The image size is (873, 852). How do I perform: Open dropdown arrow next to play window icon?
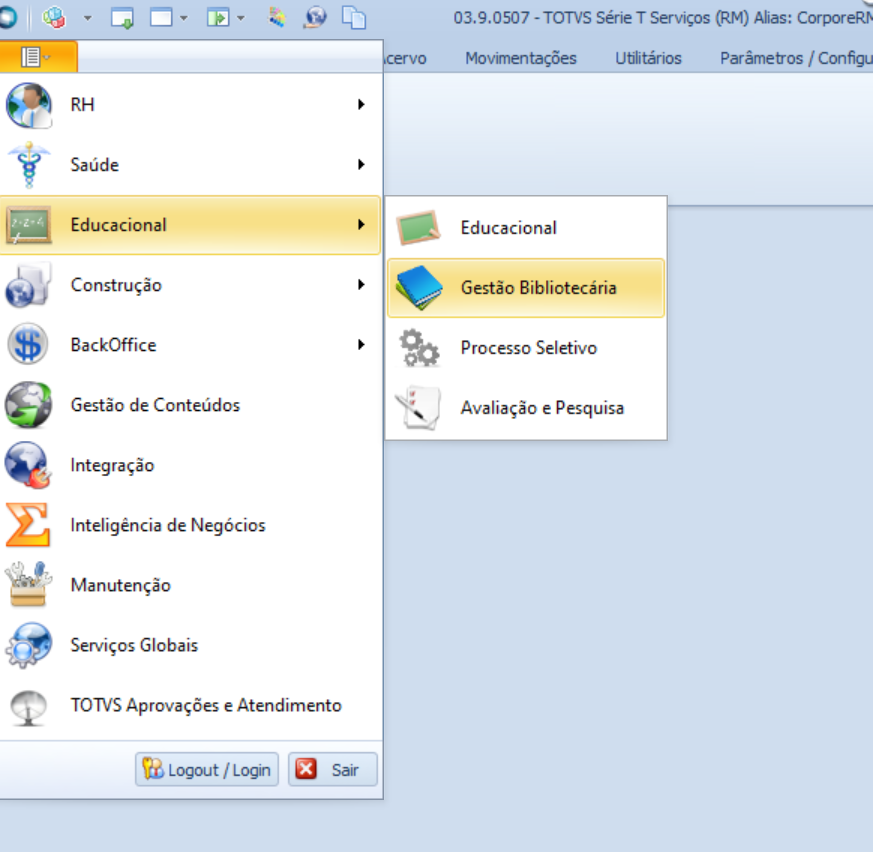(x=241, y=18)
